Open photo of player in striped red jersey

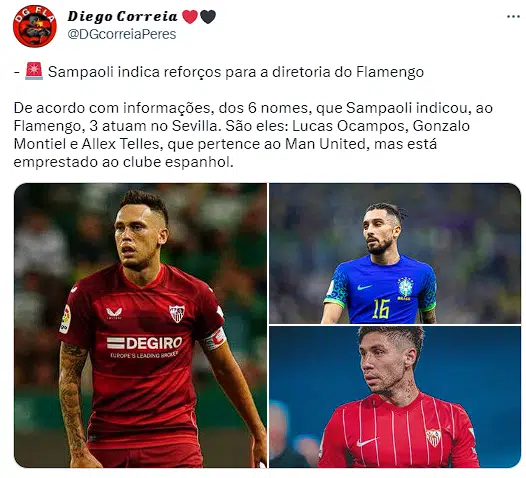point(395,397)
